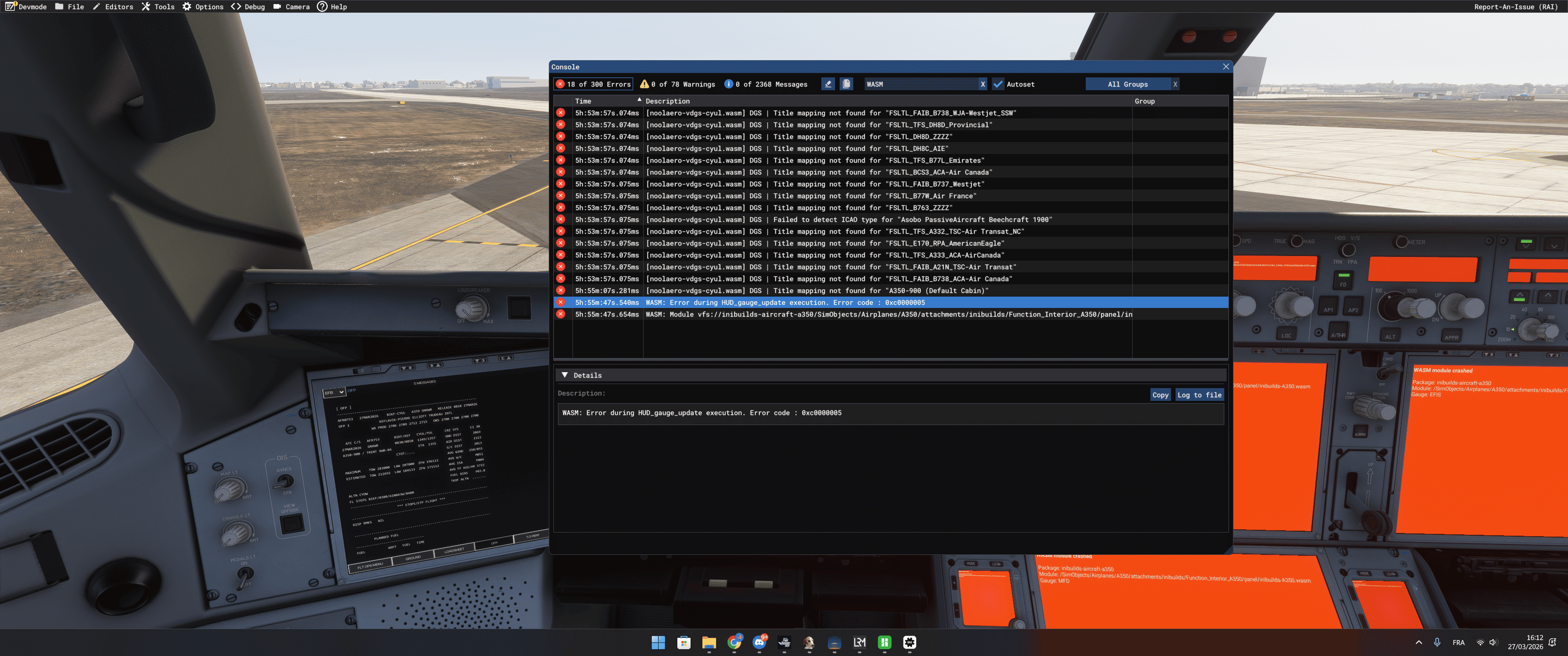
Task: Open the Debug menu
Action: [248, 7]
